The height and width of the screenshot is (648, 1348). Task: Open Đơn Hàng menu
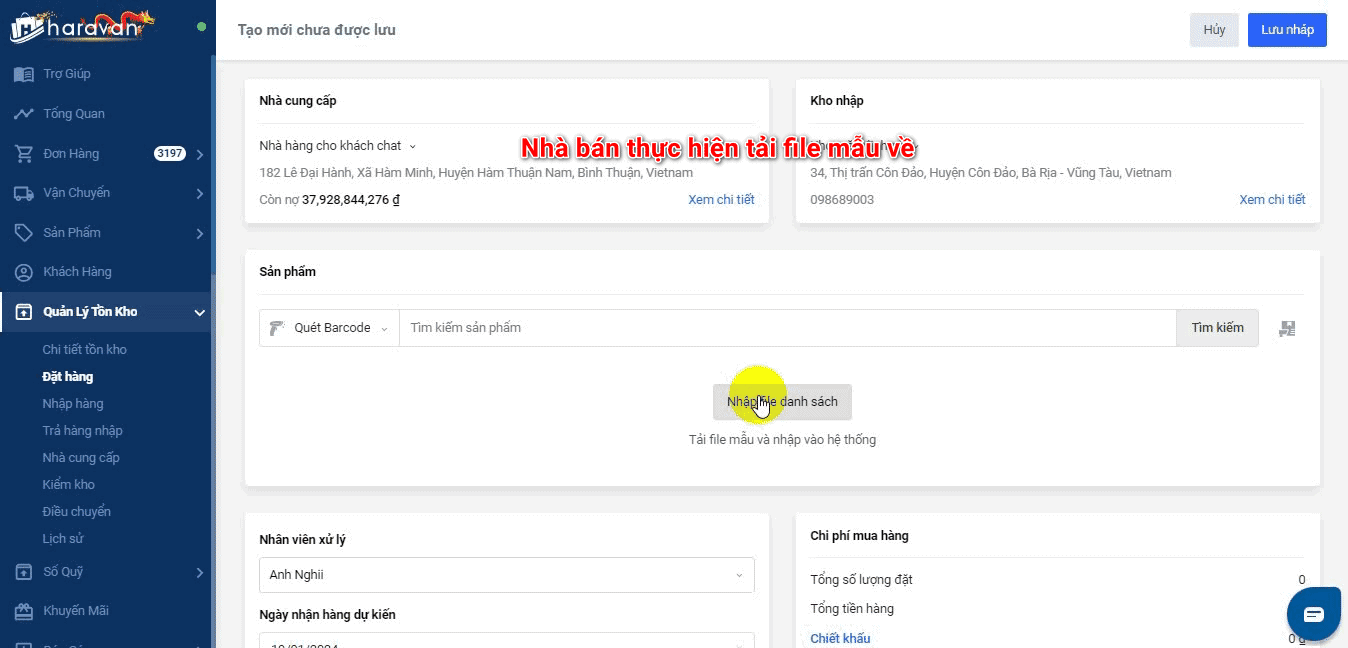pos(71,154)
